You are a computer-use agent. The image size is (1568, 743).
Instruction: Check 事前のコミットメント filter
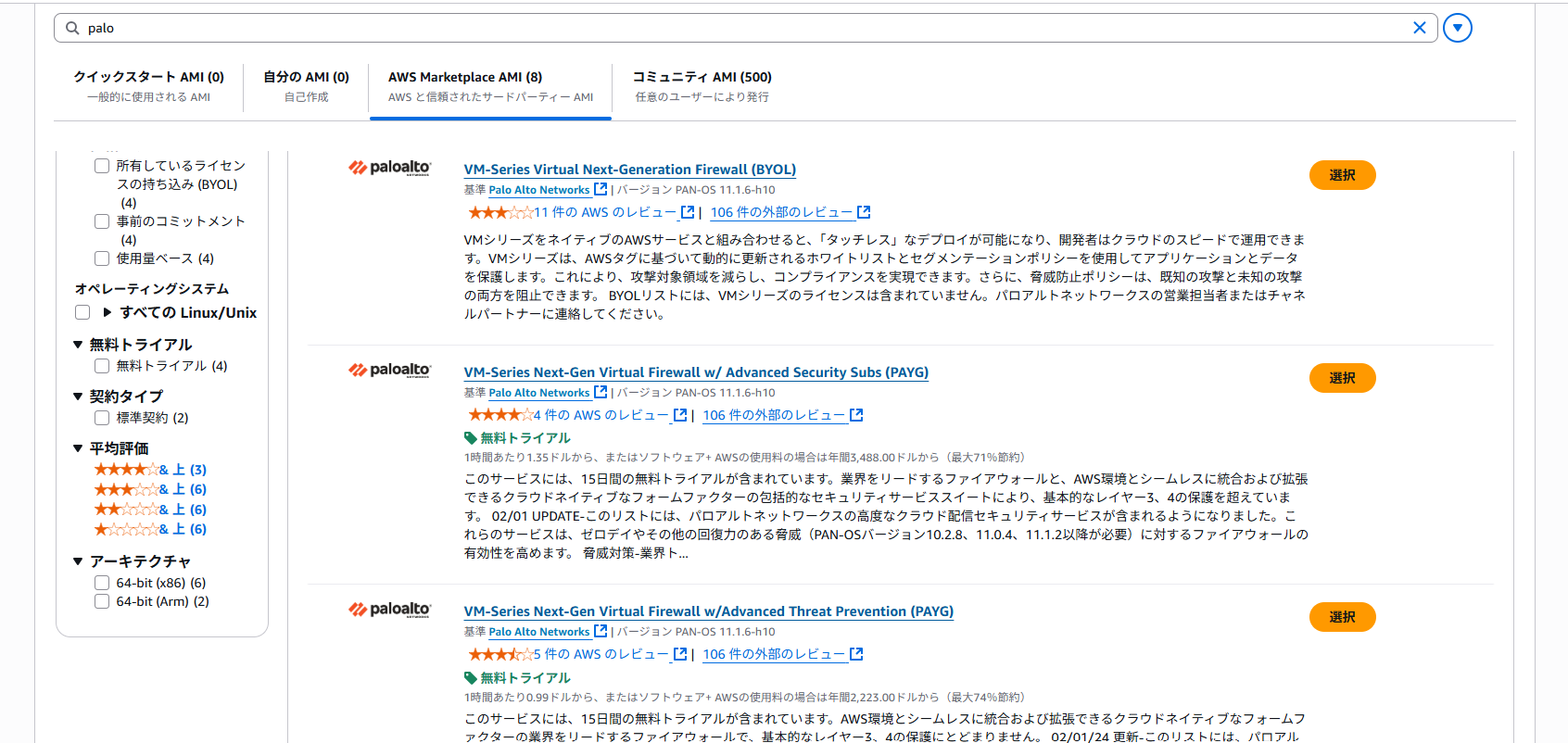coord(102,221)
